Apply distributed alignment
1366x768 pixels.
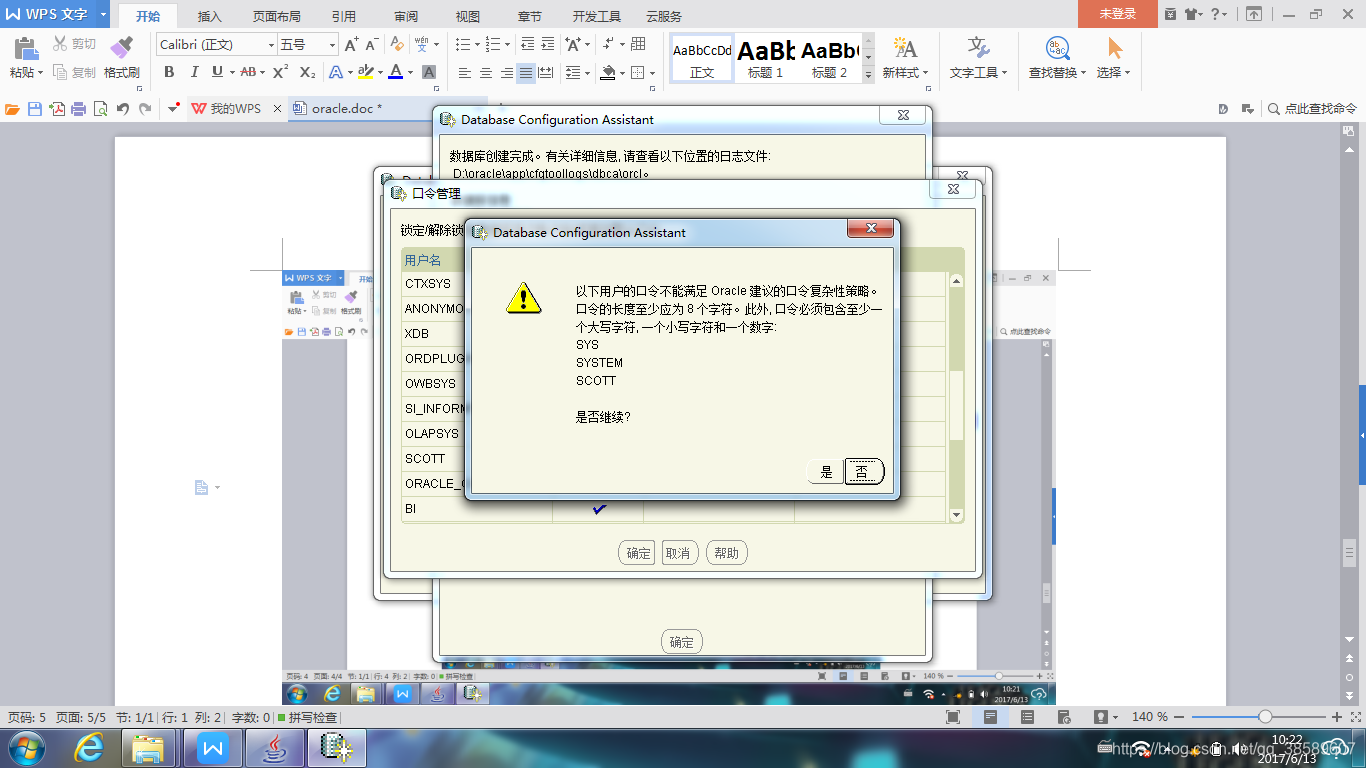pos(547,73)
